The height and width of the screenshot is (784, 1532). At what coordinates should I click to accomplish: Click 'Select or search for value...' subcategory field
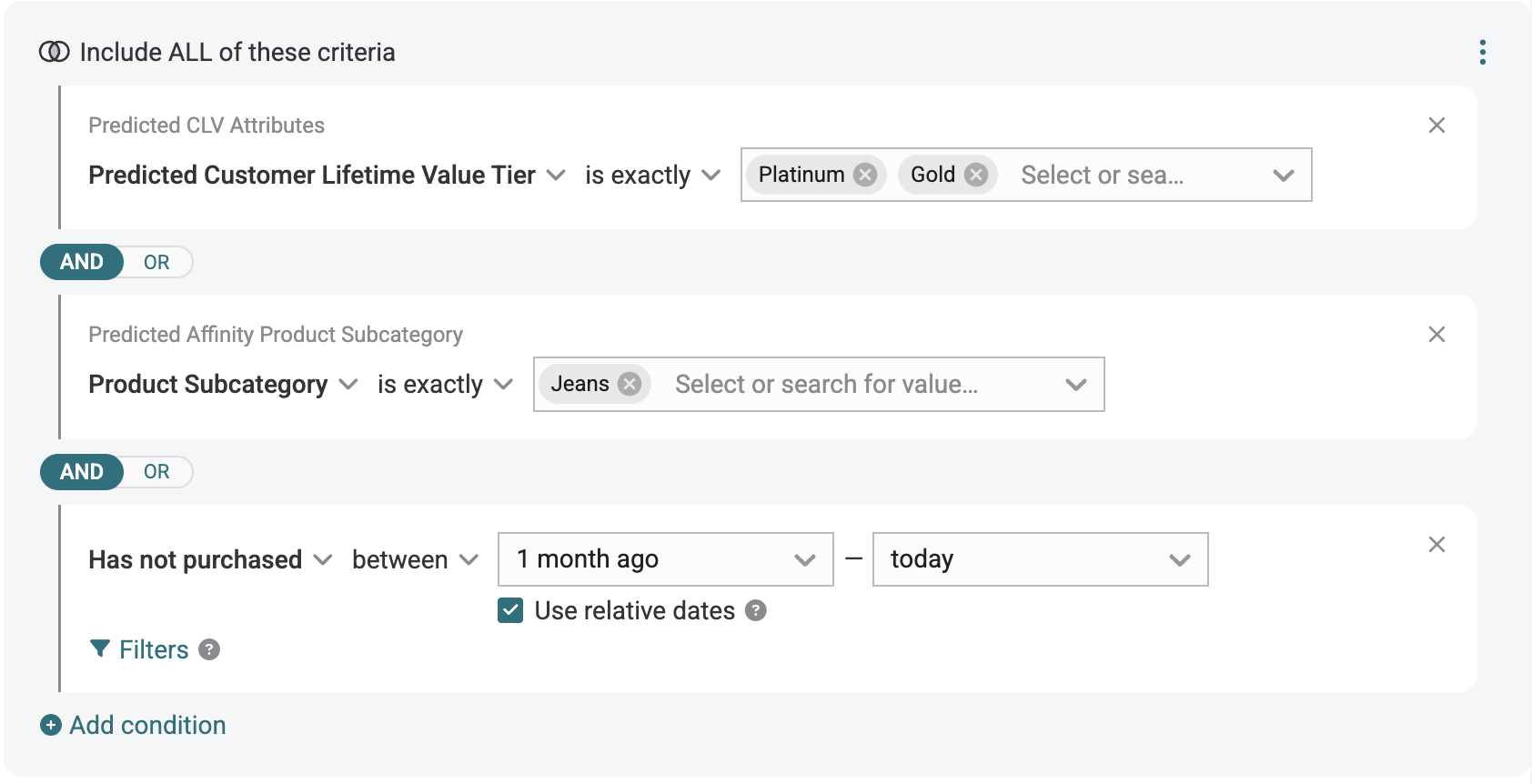point(826,384)
